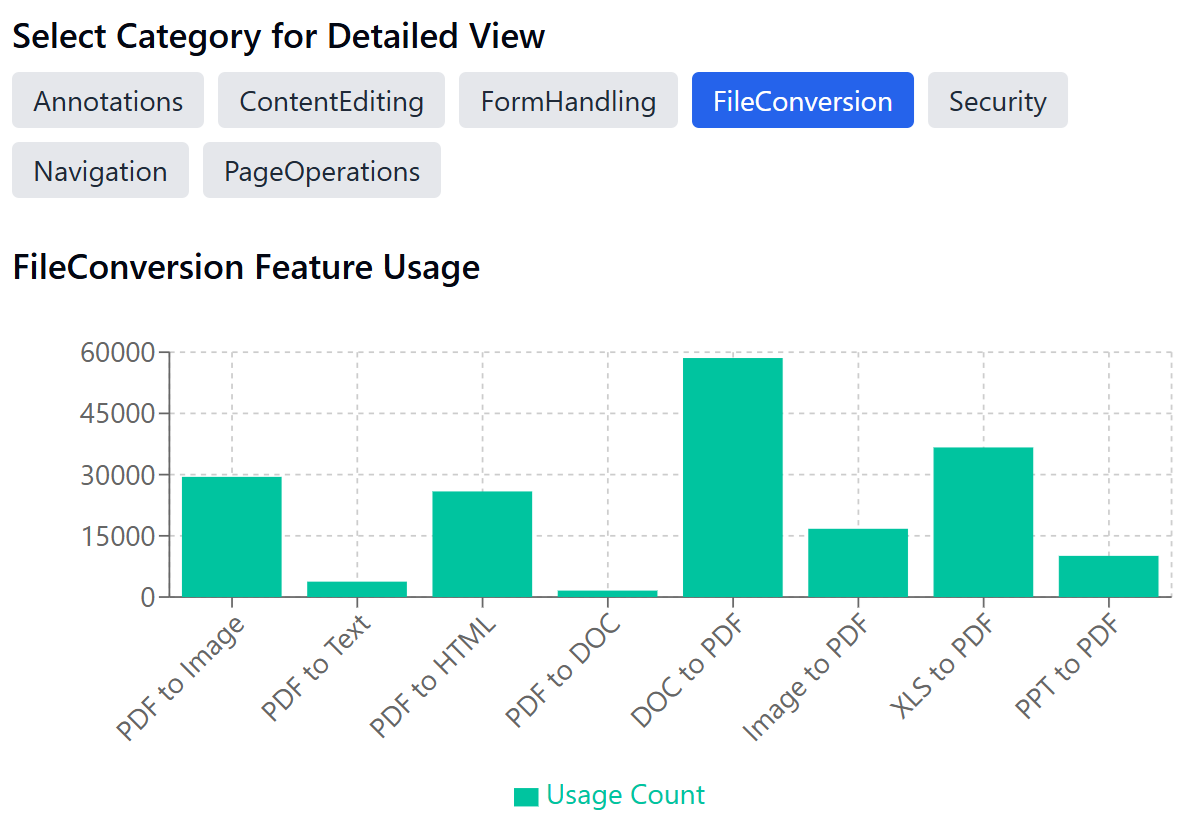Image resolution: width=1204 pixels, height=821 pixels.
Task: Open the PageOperations category
Action: pyautogui.click(x=321, y=170)
